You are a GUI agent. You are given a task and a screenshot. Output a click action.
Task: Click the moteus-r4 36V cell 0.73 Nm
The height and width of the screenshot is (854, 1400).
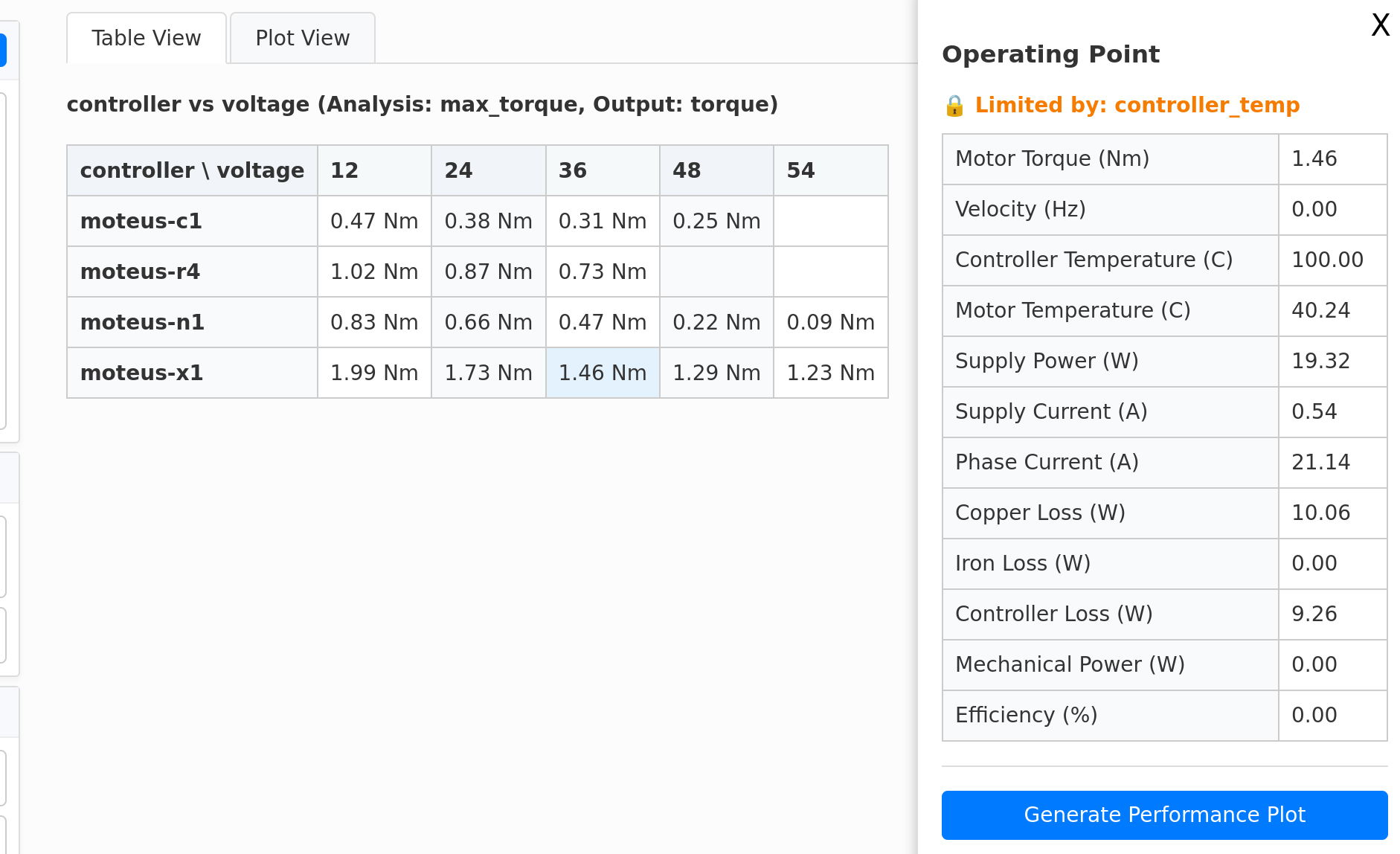(x=603, y=272)
